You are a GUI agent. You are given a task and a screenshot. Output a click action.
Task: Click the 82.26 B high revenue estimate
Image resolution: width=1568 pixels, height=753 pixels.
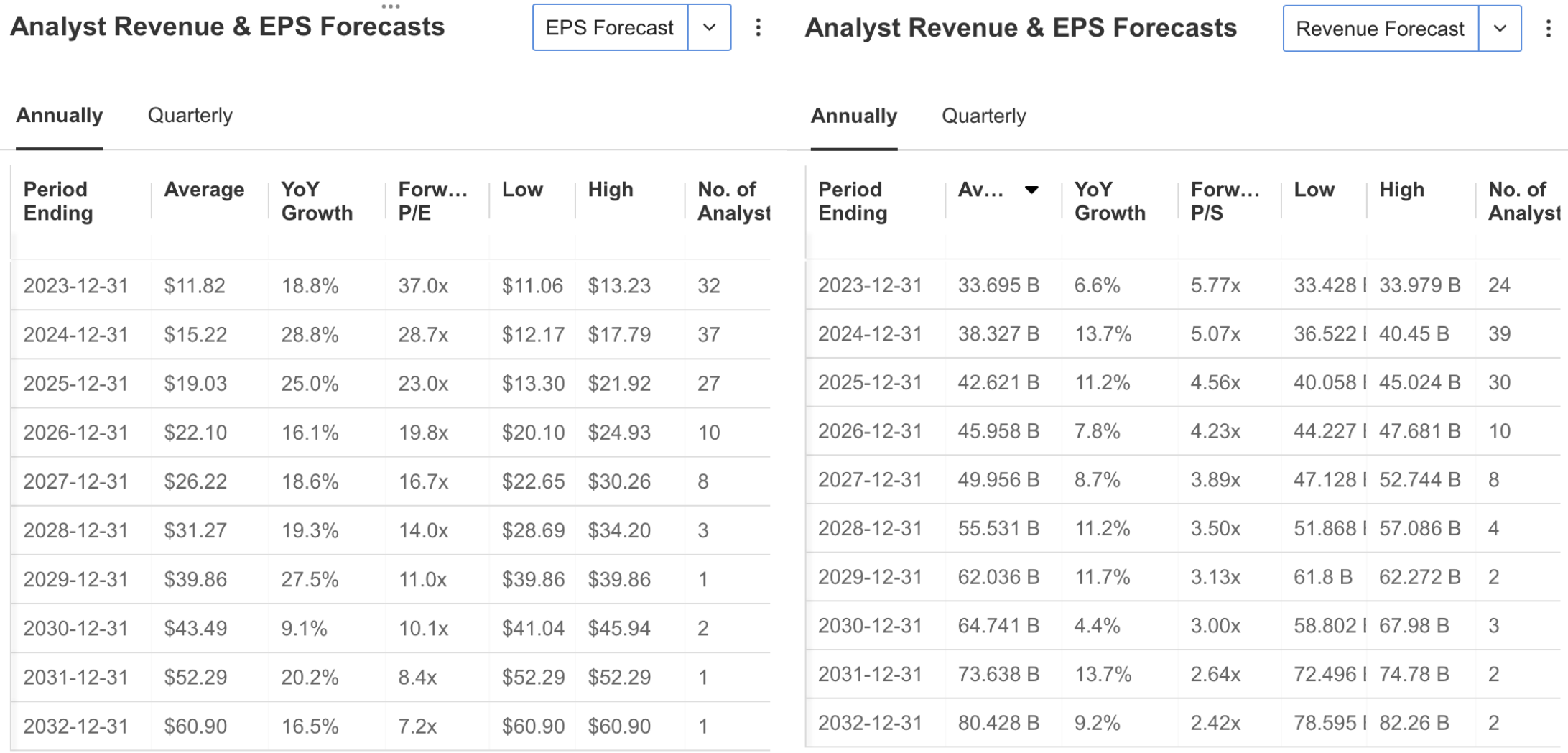point(1414,723)
